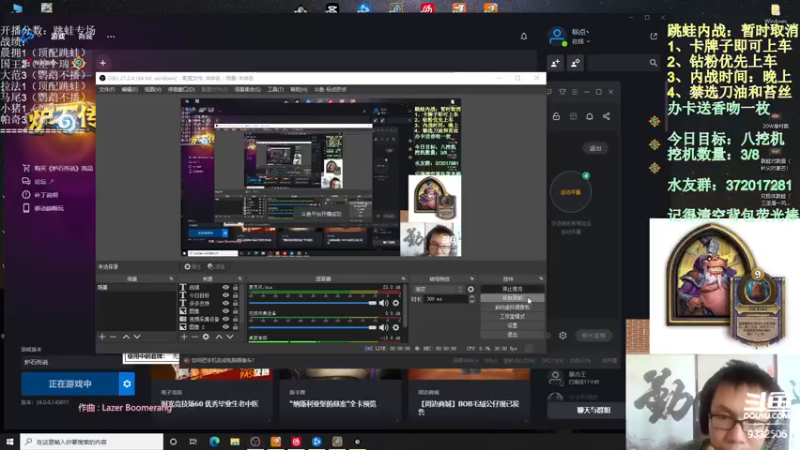Viewport: 800px width, 450px height.
Task: Toggle visibility of first text source
Action: click(226, 288)
